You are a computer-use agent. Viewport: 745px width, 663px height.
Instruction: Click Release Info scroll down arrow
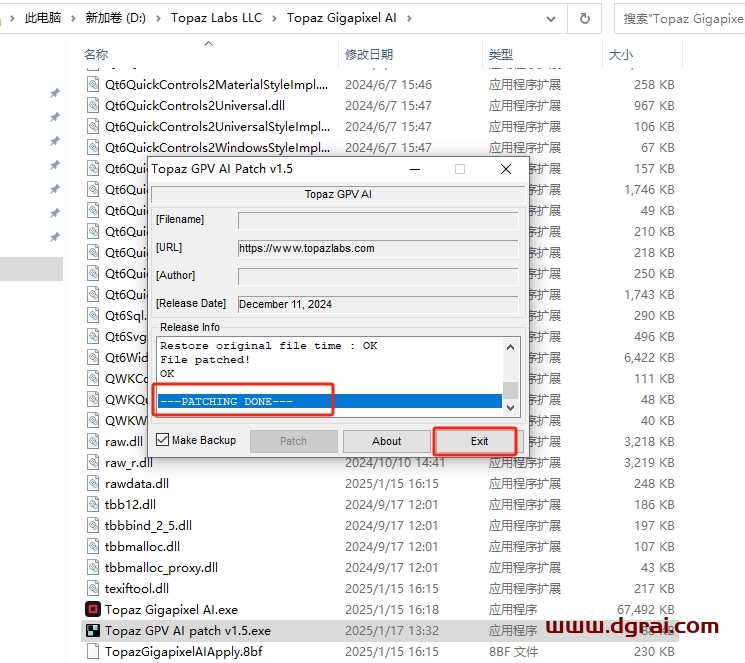point(511,407)
